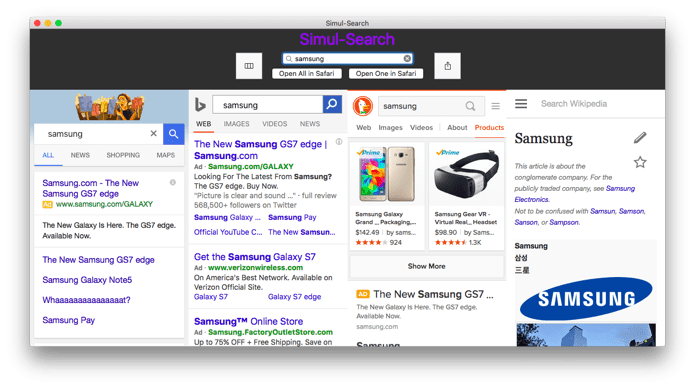Open Samsung Gear VR product card
Screen dimensions: 695x389
coord(466,196)
